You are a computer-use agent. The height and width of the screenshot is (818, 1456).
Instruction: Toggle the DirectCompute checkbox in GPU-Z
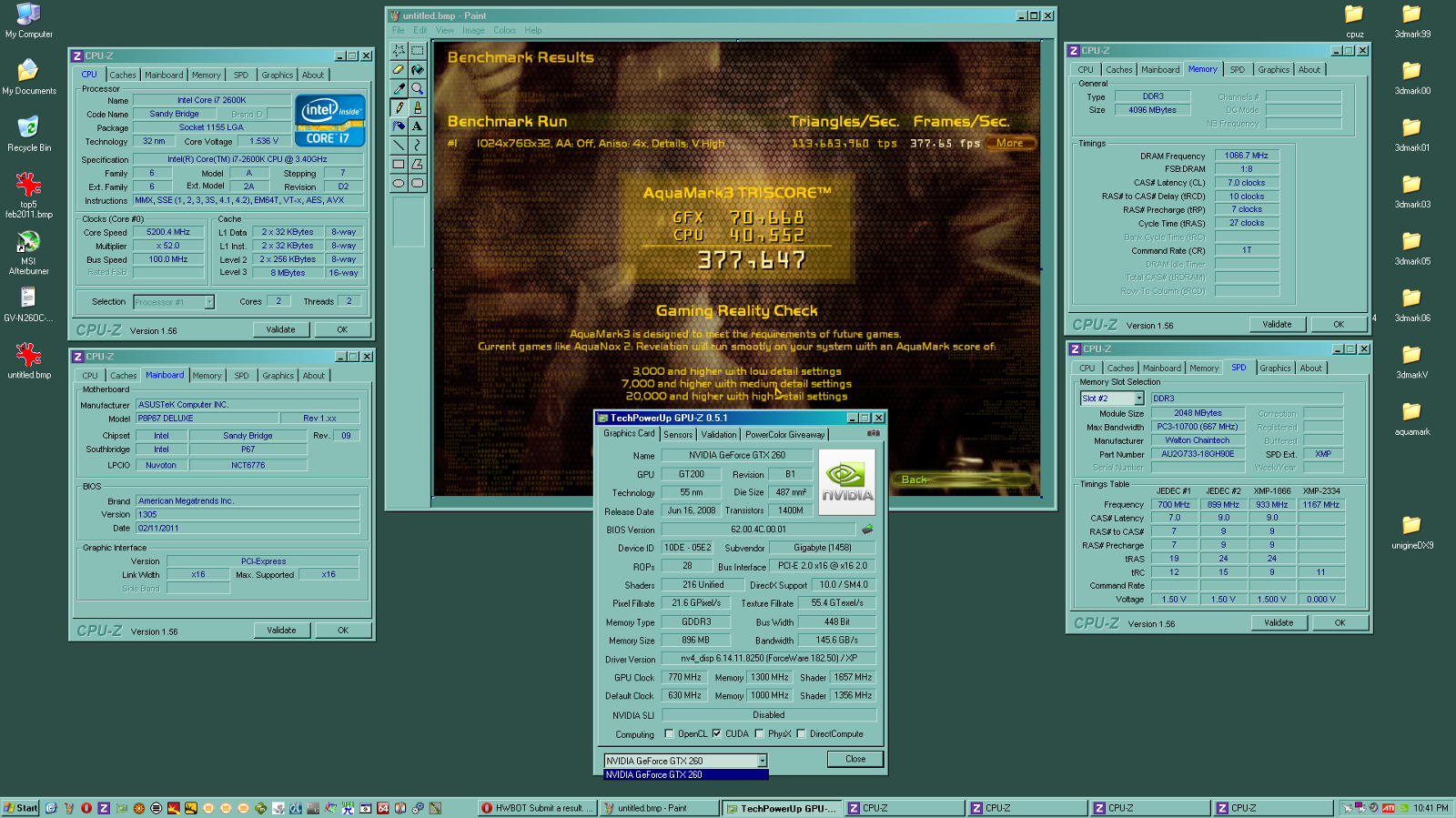pos(801,733)
